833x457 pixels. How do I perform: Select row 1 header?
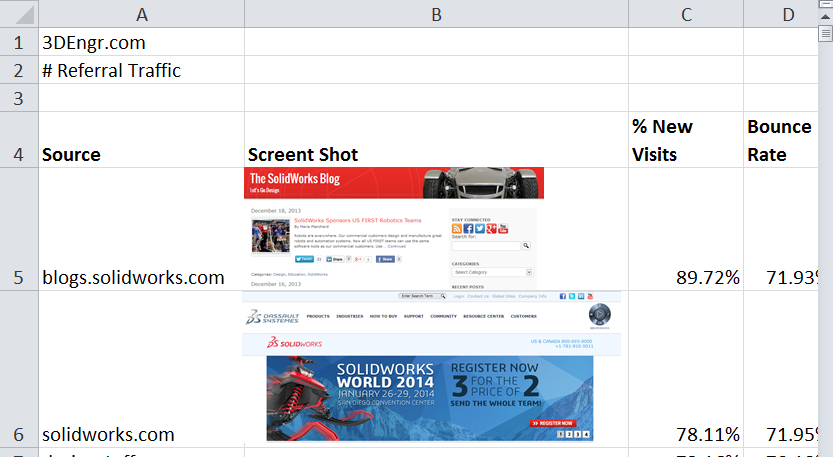click(19, 42)
